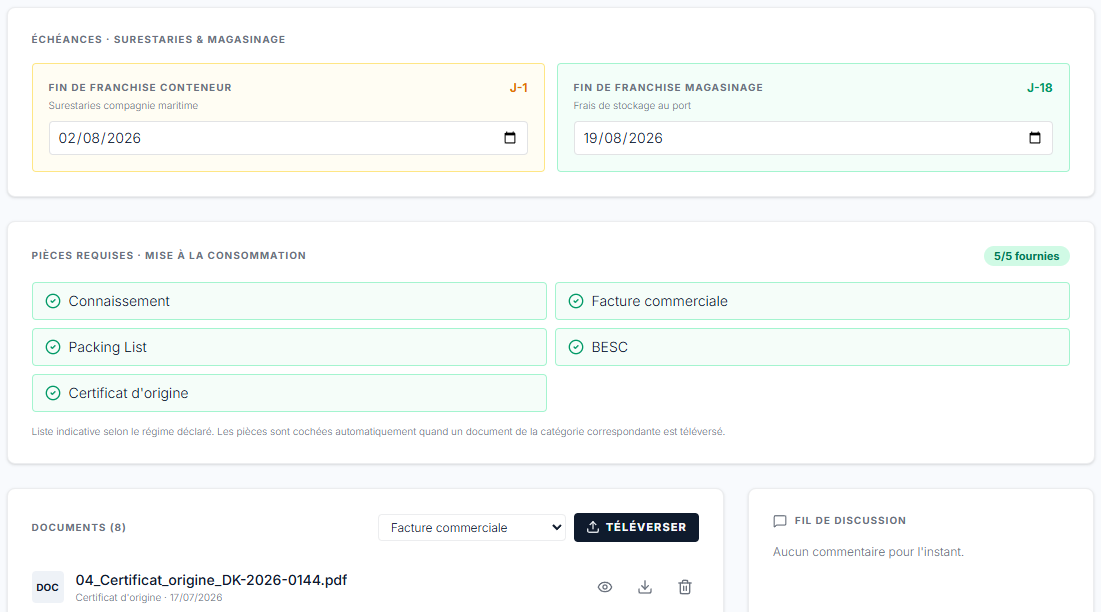This screenshot has width=1101, height=612.
Task: Click 'Pièces requises · Mise à la consommation' heading
Action: click(x=169, y=255)
